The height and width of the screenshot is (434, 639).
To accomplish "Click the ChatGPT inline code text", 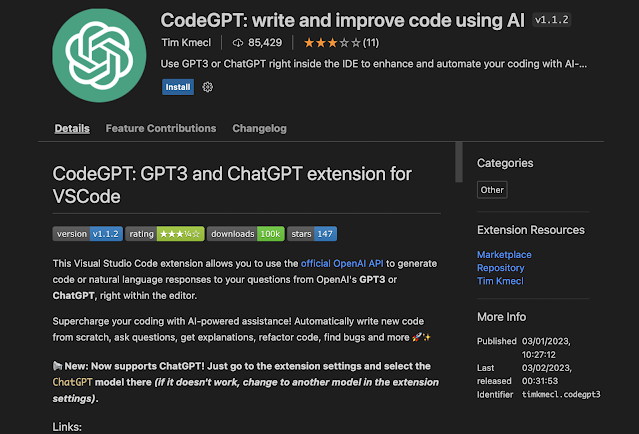I will pyautogui.click(x=73, y=382).
